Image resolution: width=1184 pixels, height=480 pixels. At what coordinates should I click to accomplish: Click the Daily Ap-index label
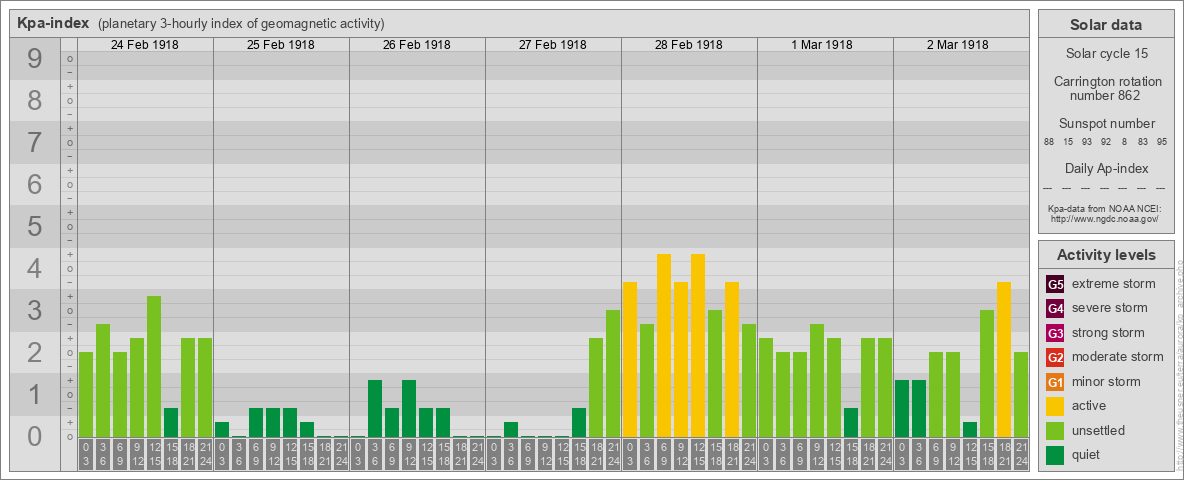coord(1106,168)
